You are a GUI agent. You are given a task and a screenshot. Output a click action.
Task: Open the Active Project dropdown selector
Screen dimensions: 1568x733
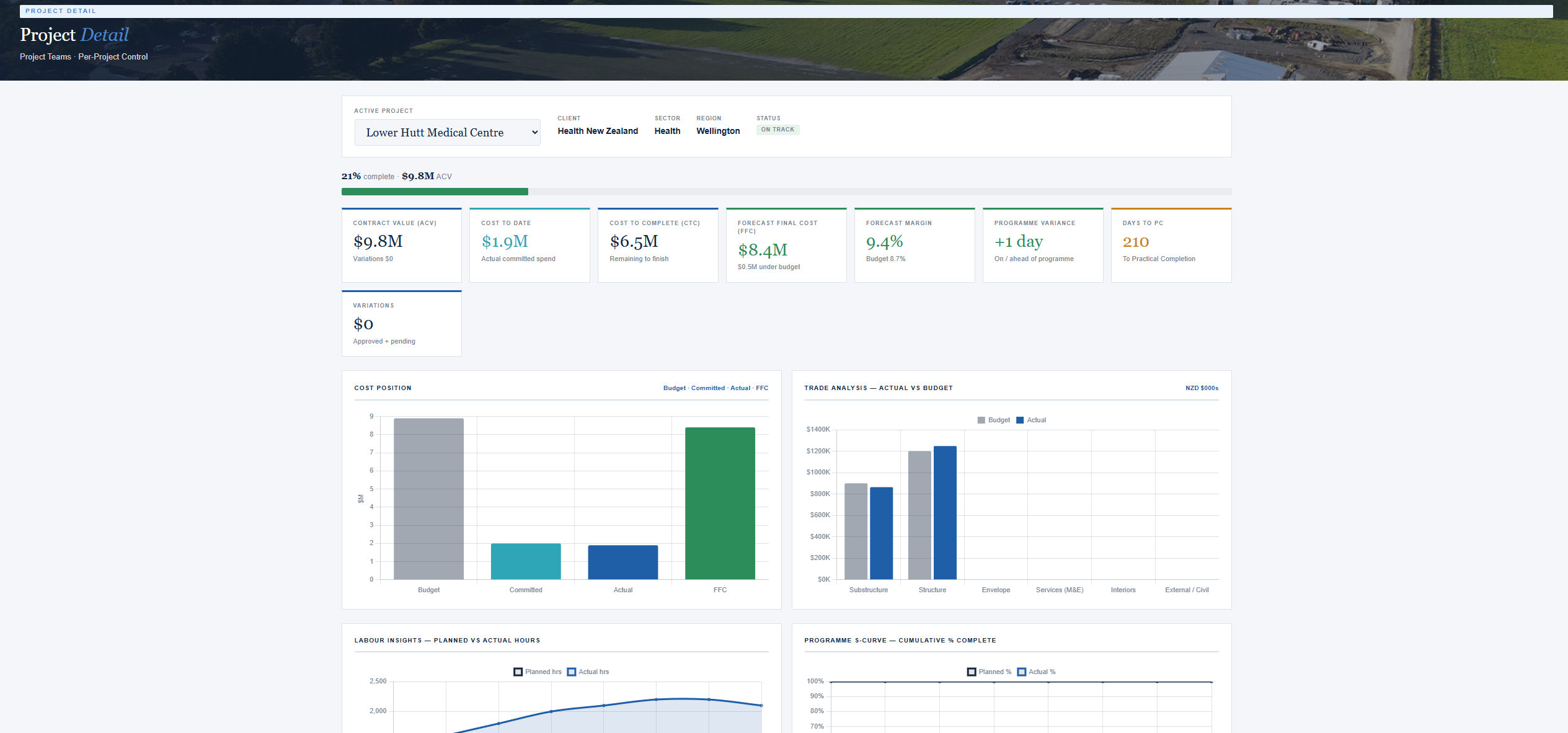[447, 133]
